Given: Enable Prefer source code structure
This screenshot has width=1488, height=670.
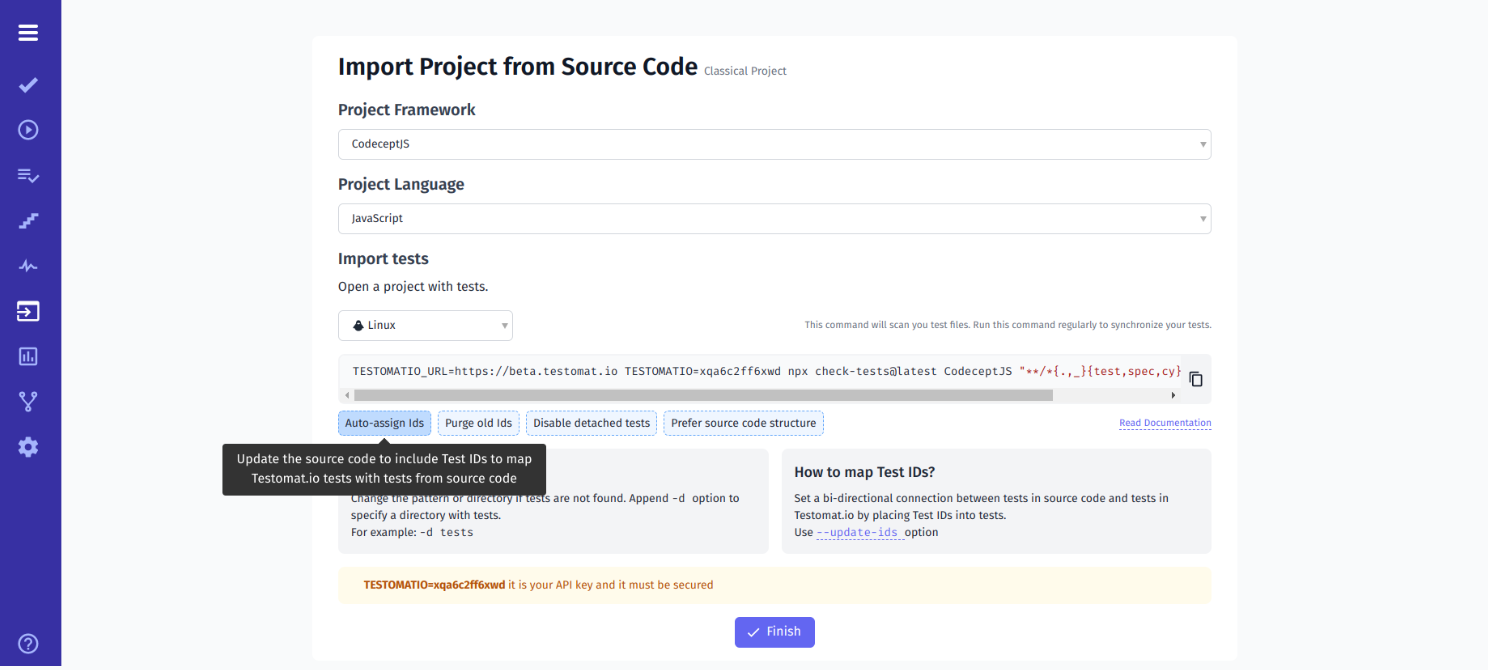Looking at the screenshot, I should point(743,422).
